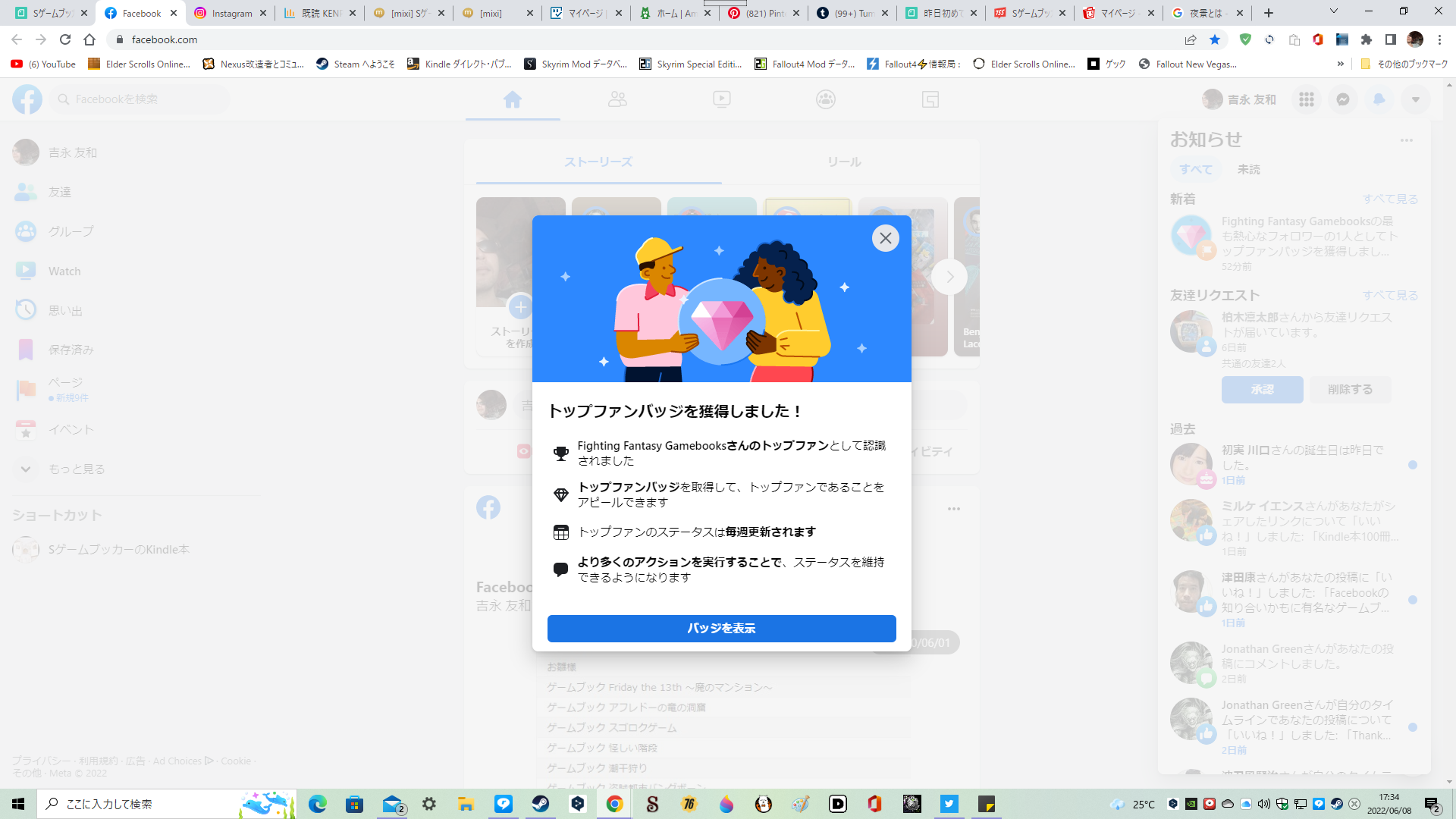Viewport: 1456px width, 819px height.
Task: Open Microsoft Edge from taskbar
Action: click(x=317, y=804)
